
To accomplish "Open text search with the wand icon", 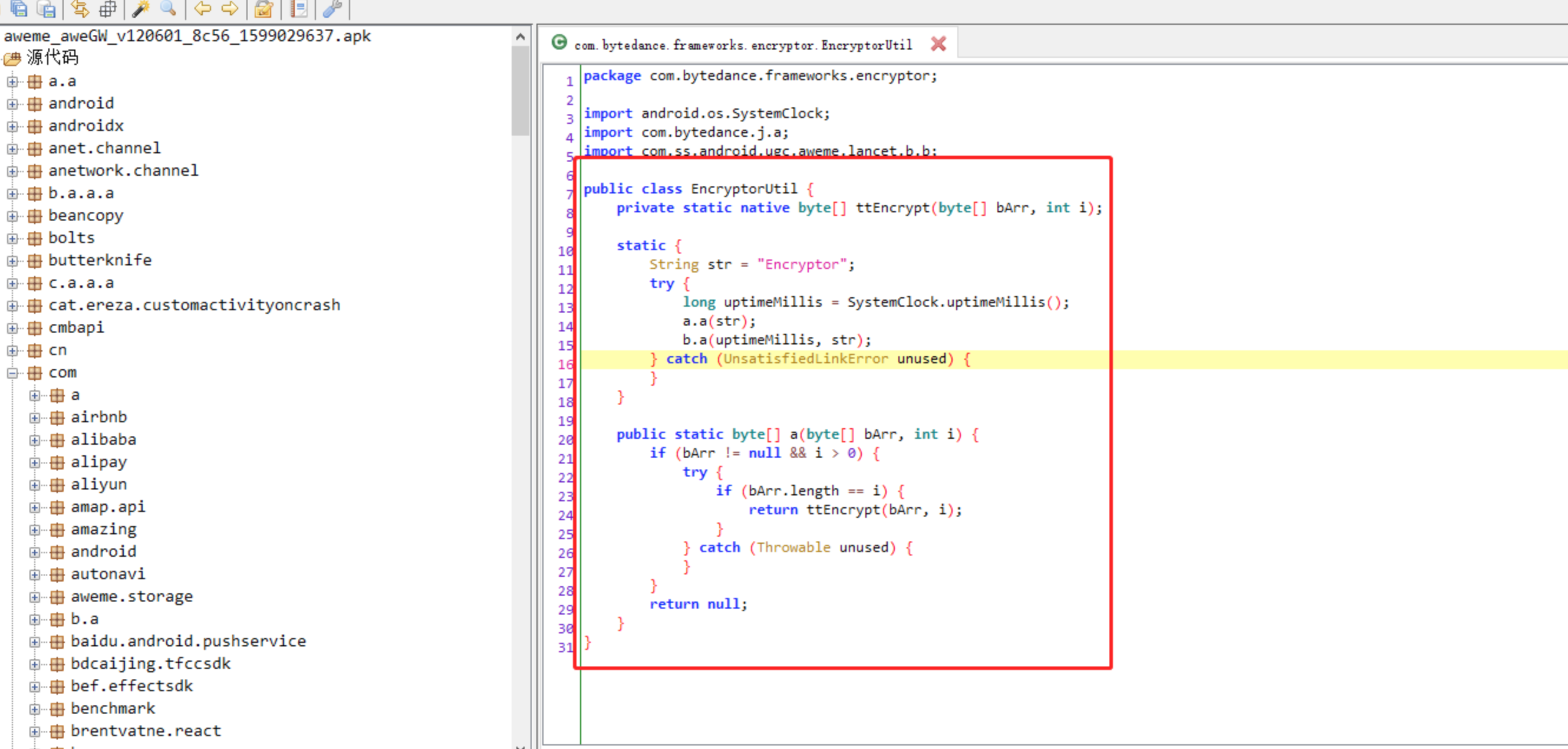I will (141, 8).
